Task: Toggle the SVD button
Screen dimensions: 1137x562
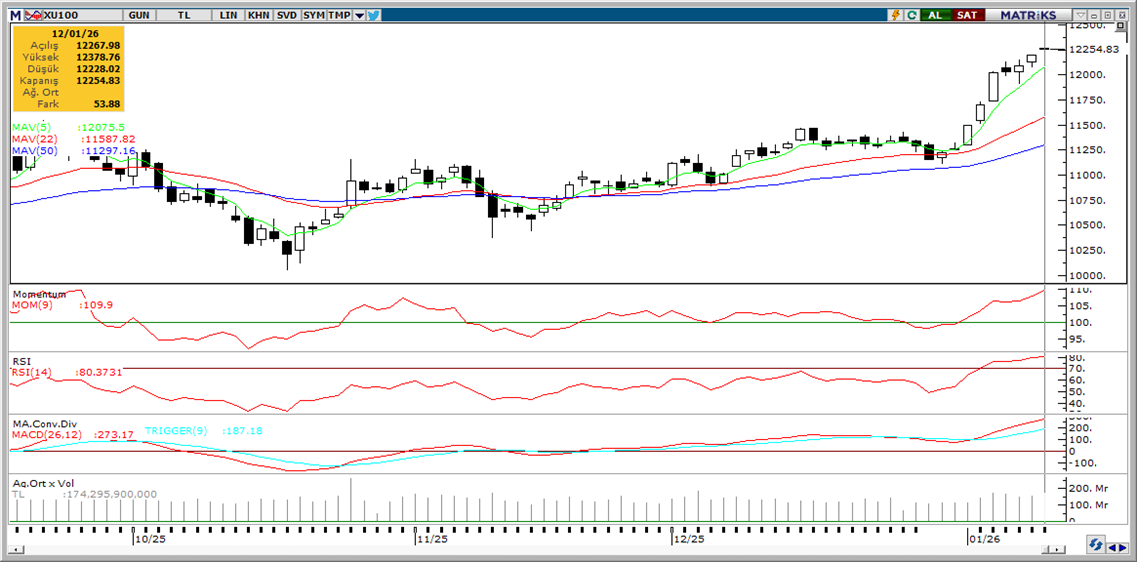Action: coord(286,15)
